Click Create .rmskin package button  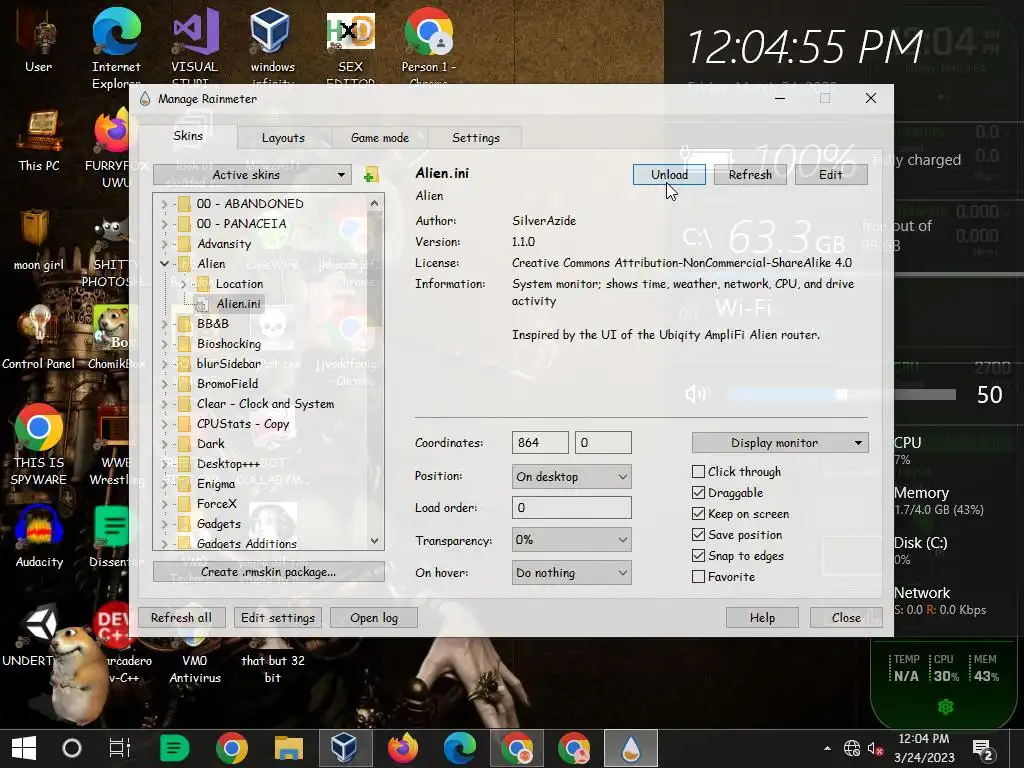(x=268, y=571)
